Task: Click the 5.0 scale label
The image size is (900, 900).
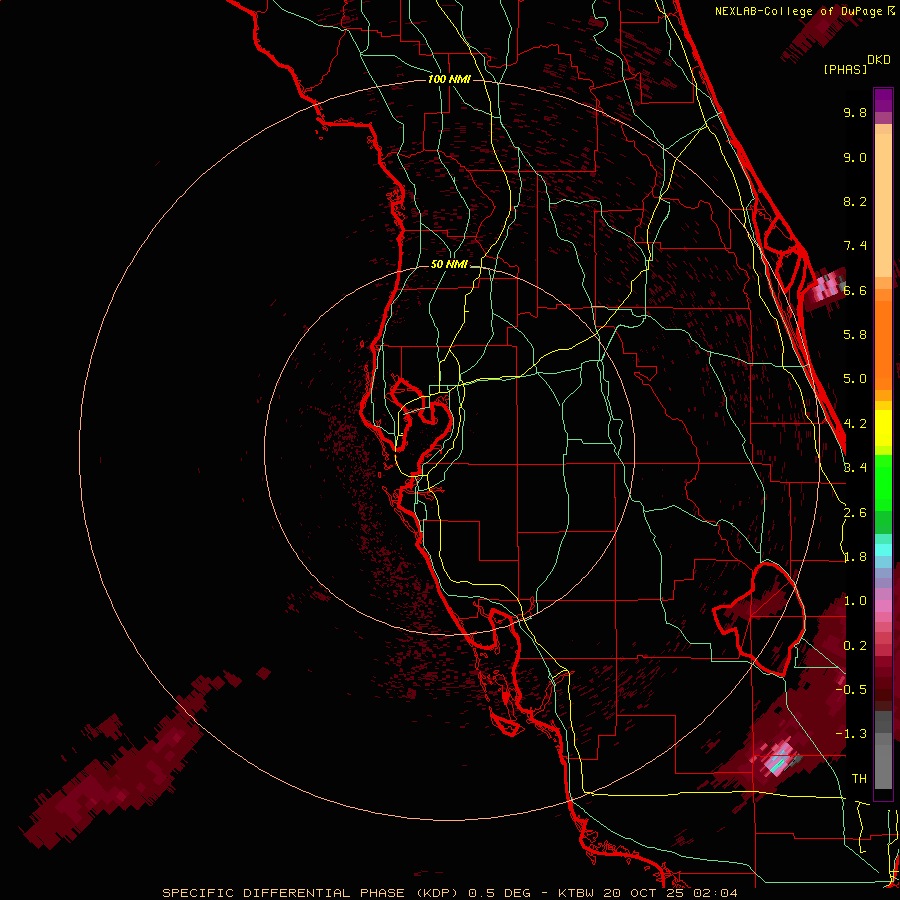Action: [x=855, y=379]
